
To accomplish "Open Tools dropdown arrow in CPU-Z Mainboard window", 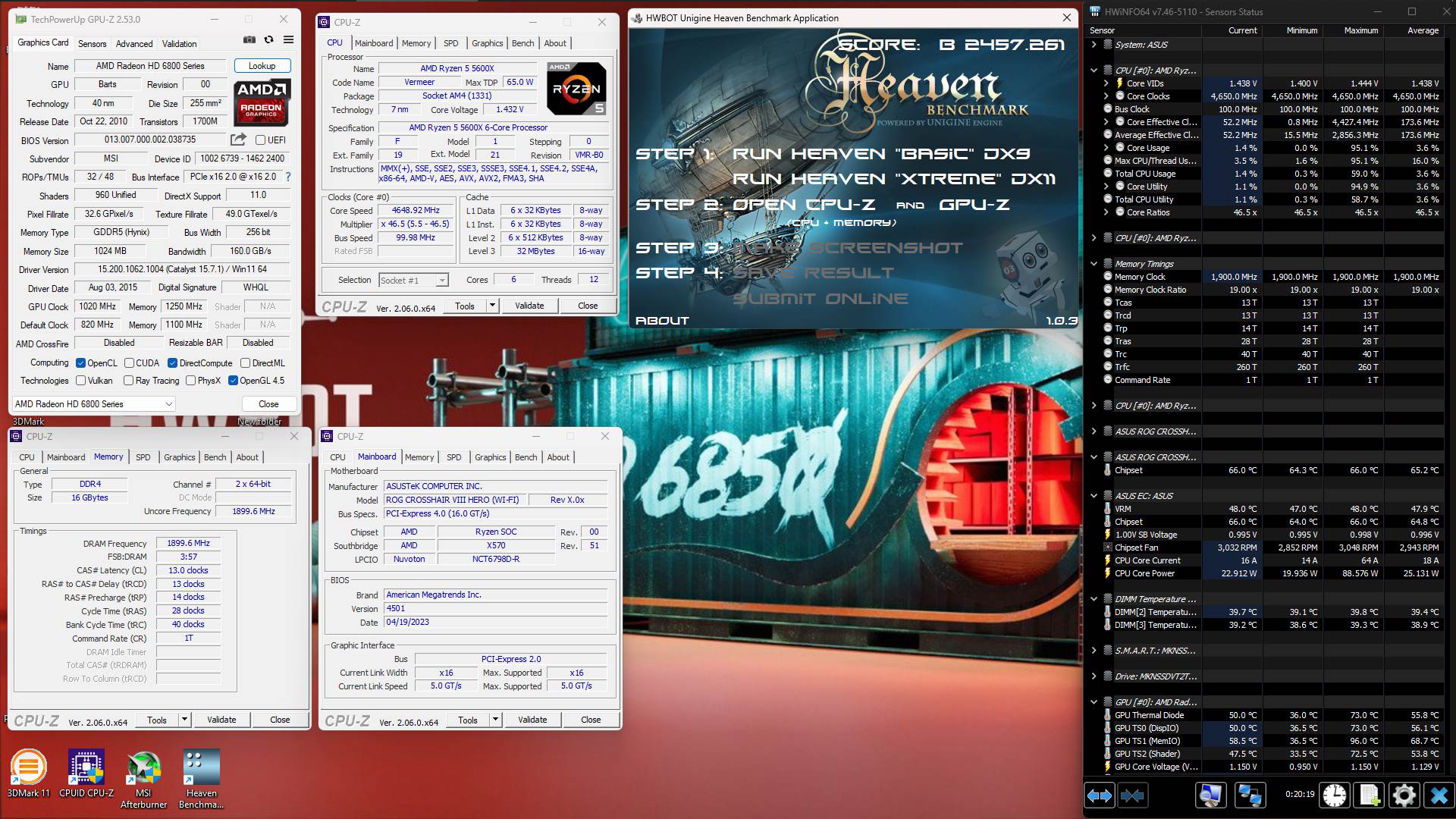I will (495, 720).
